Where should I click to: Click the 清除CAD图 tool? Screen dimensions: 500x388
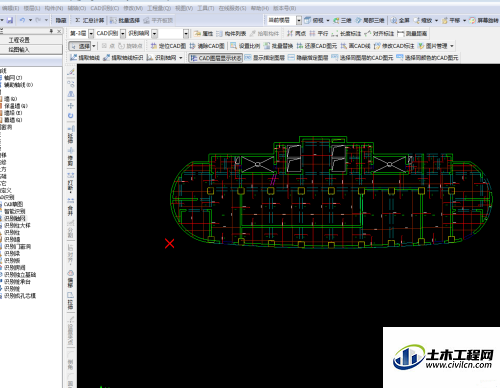point(207,46)
